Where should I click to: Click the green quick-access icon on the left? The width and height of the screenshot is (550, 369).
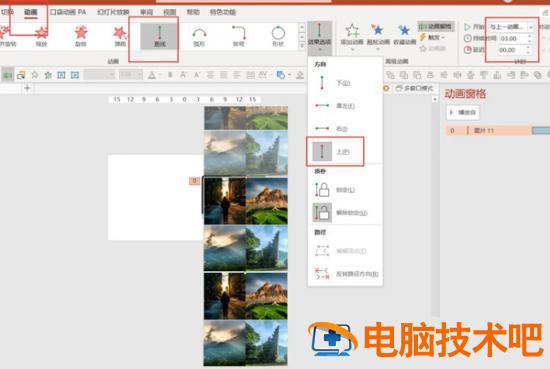pos(7,75)
